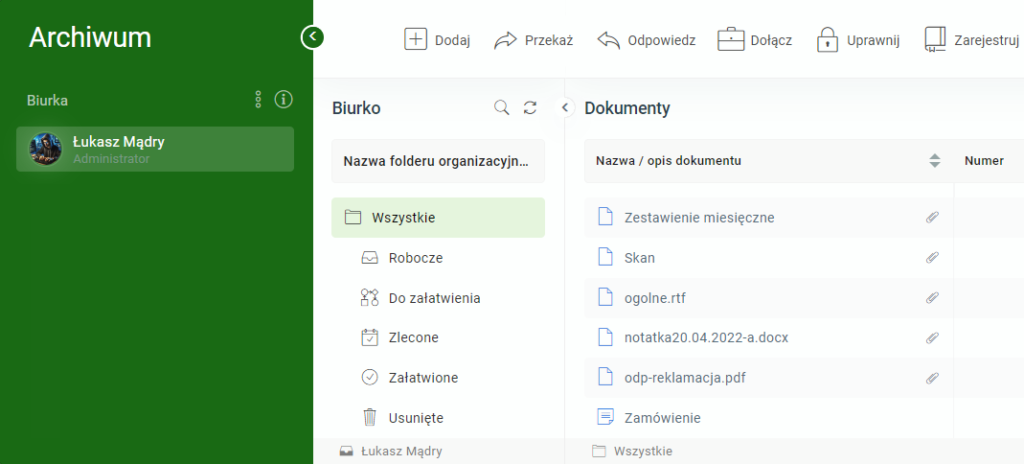The height and width of the screenshot is (464, 1024).
Task: Open the Biurka info icon
Action: coord(283,99)
